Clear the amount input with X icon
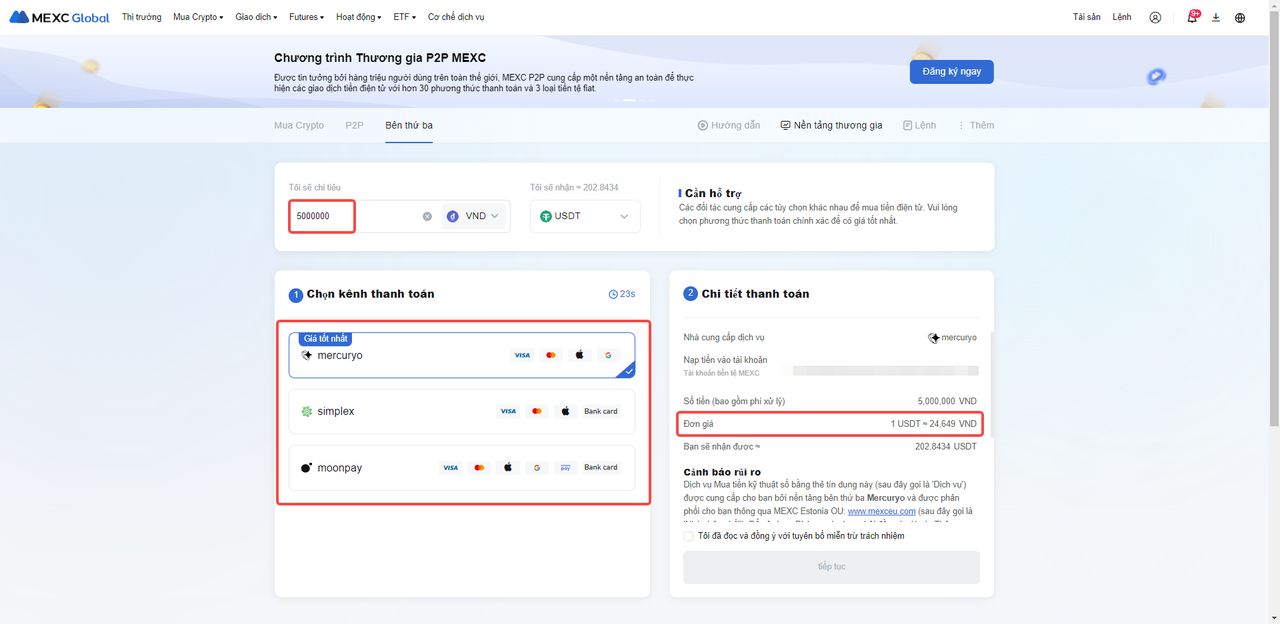Screen dimensions: 1280x624 427,216
